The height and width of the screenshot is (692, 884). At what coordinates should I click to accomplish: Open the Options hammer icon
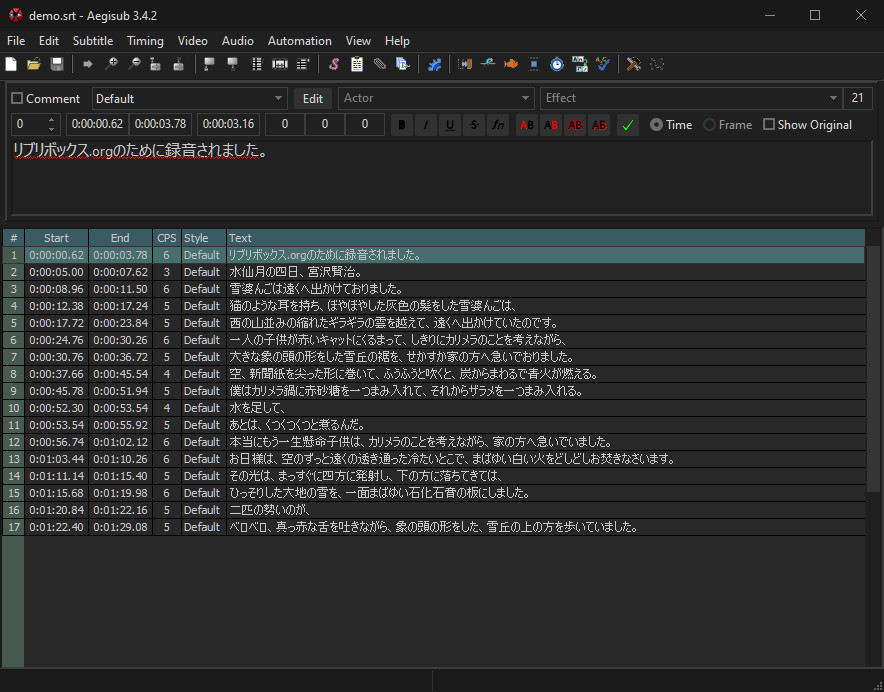pyautogui.click(x=633, y=64)
